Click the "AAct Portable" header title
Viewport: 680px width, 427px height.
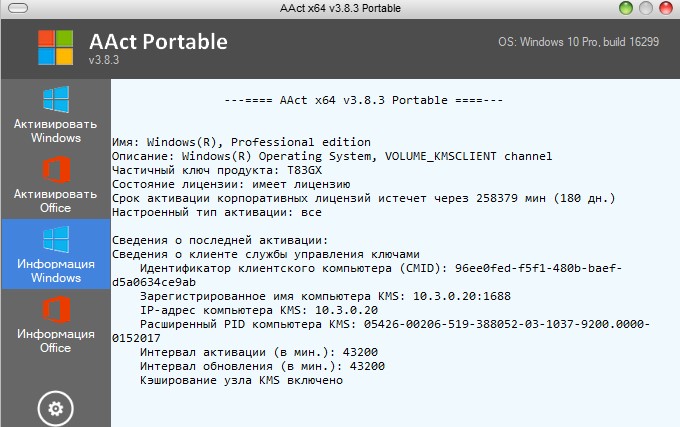point(158,42)
